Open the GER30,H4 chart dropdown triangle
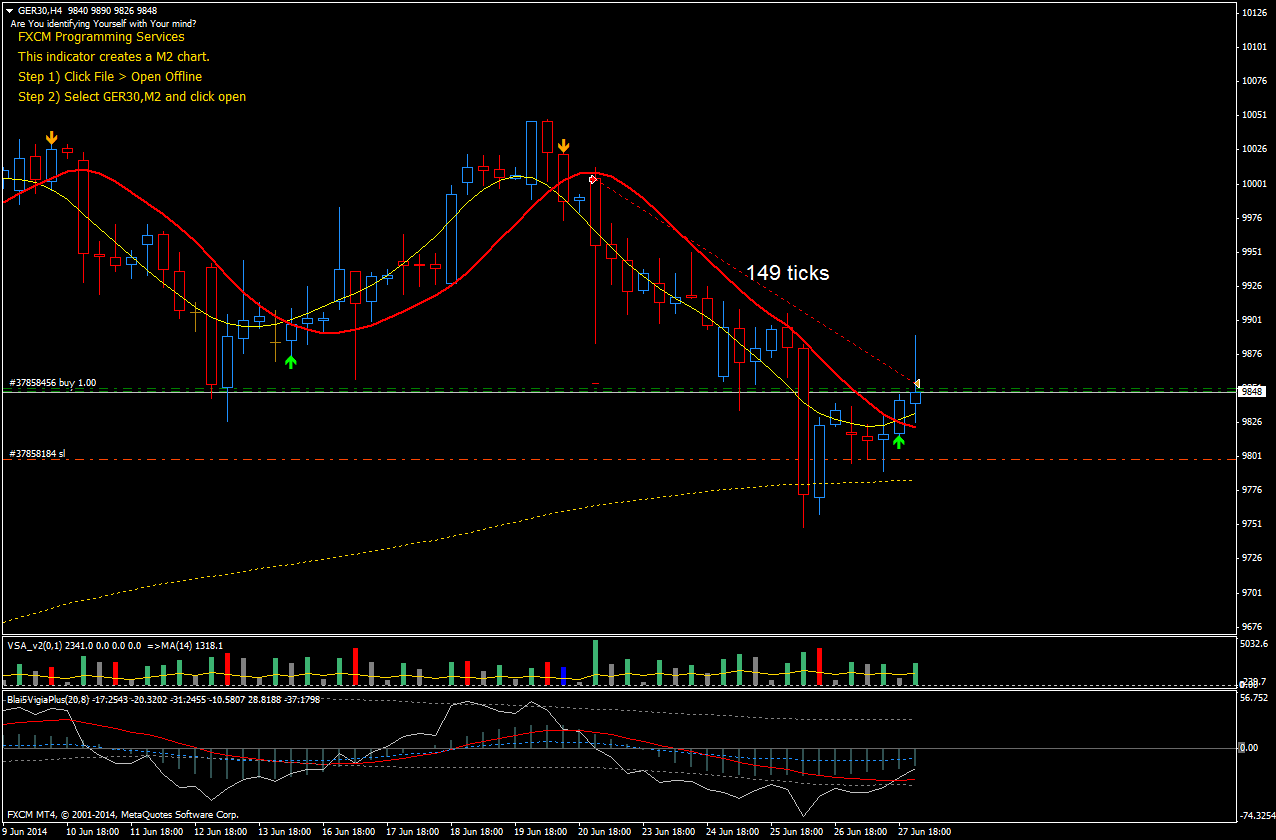 [x=9, y=10]
